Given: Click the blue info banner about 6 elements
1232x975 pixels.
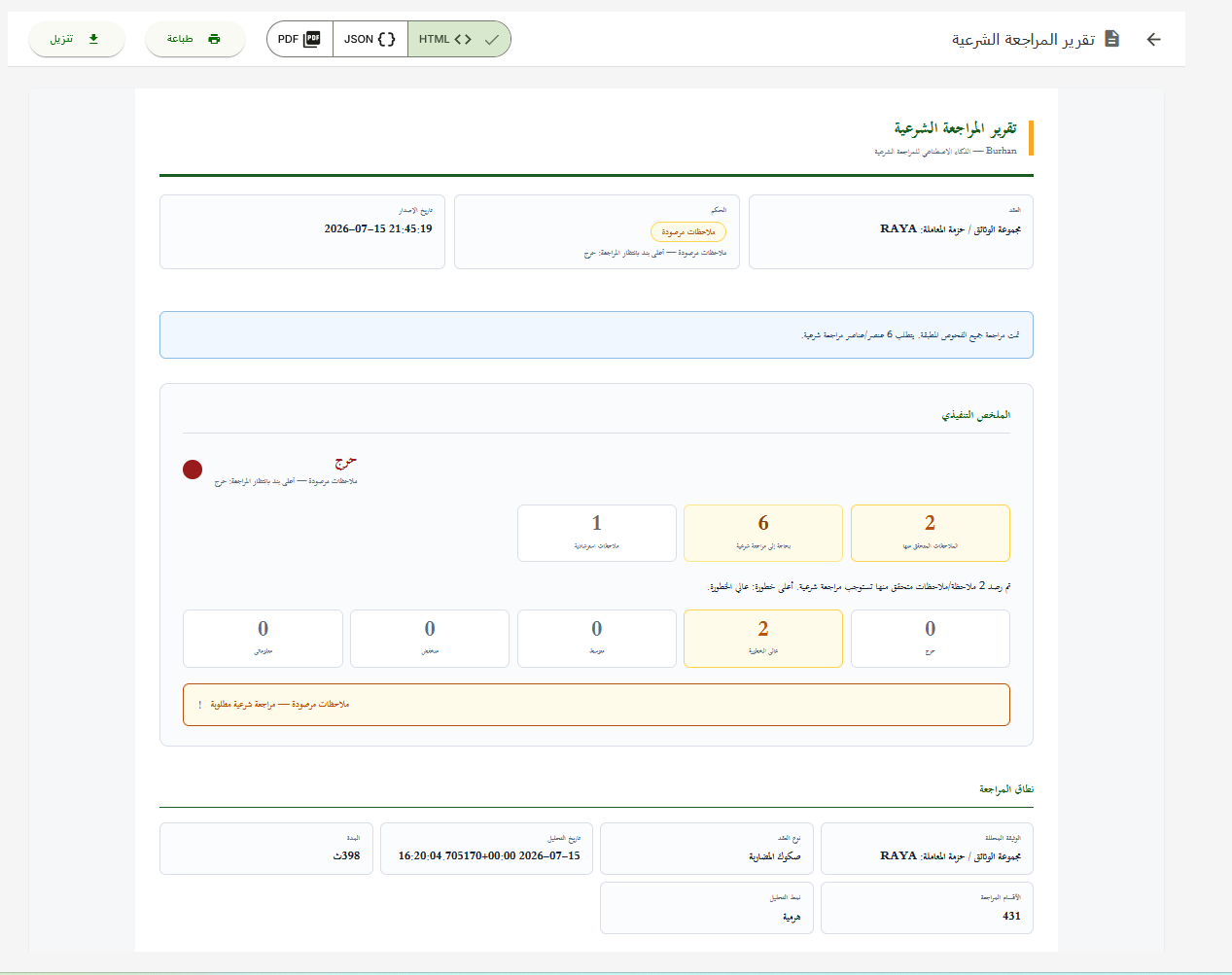Looking at the screenshot, I should pyautogui.click(x=596, y=334).
